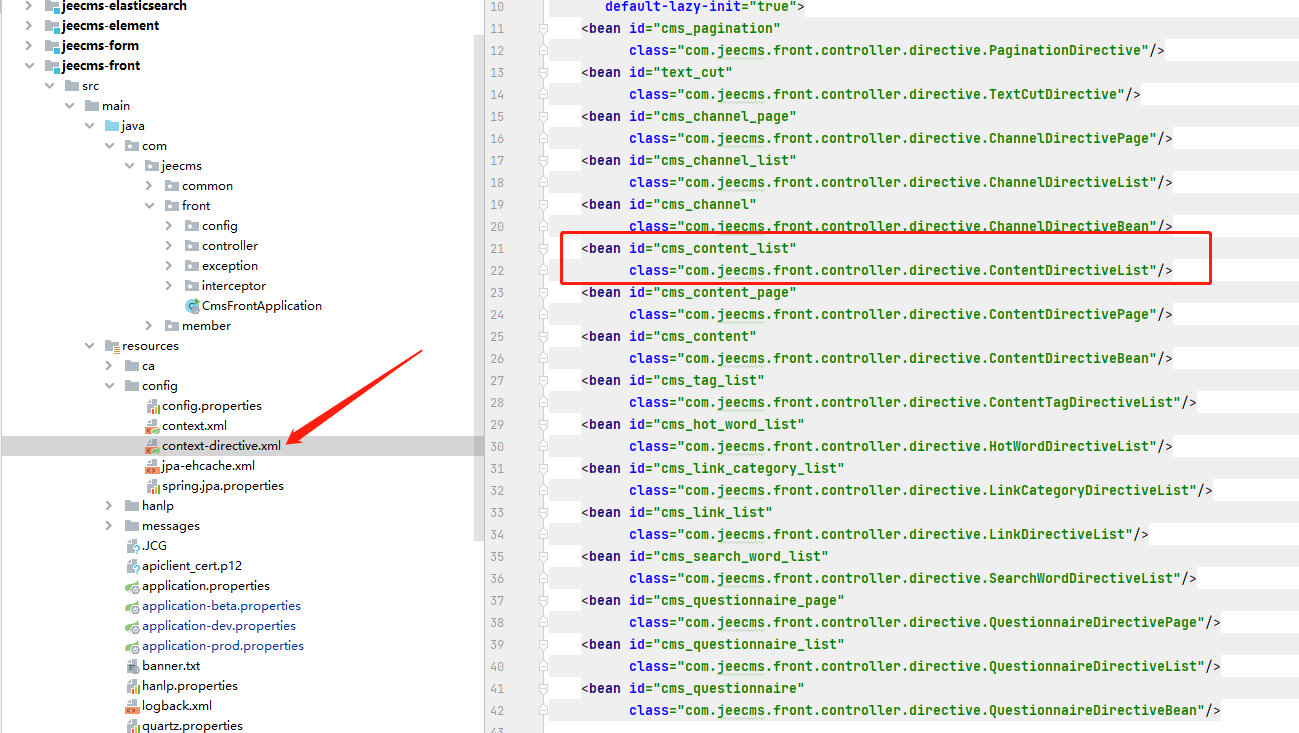This screenshot has width=1299, height=733.
Task: Click the logback.xml file icon
Action: pyautogui.click(x=133, y=706)
